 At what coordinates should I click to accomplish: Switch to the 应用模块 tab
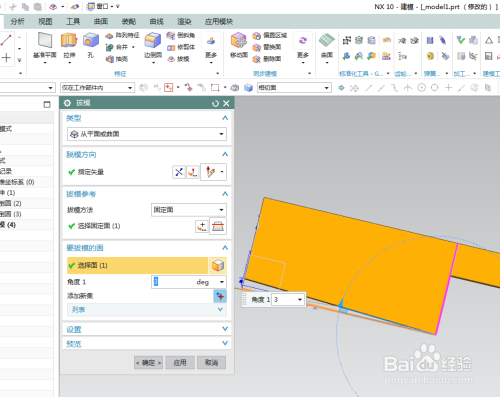[219, 22]
